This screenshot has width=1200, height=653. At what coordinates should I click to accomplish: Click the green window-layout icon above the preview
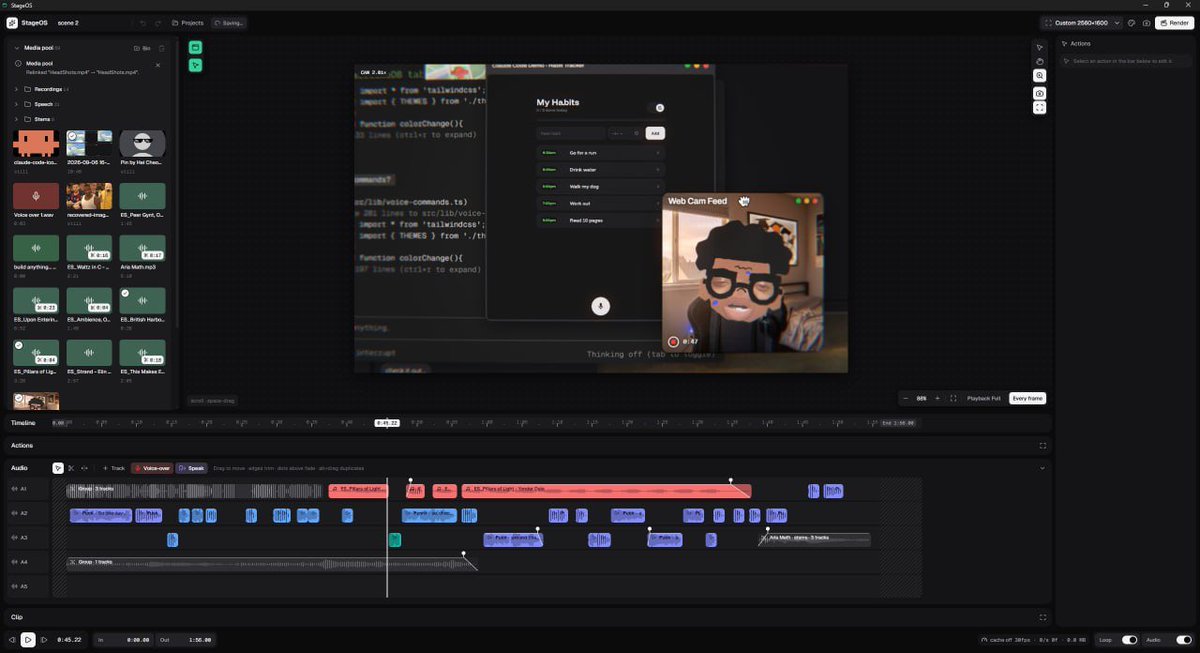195,48
